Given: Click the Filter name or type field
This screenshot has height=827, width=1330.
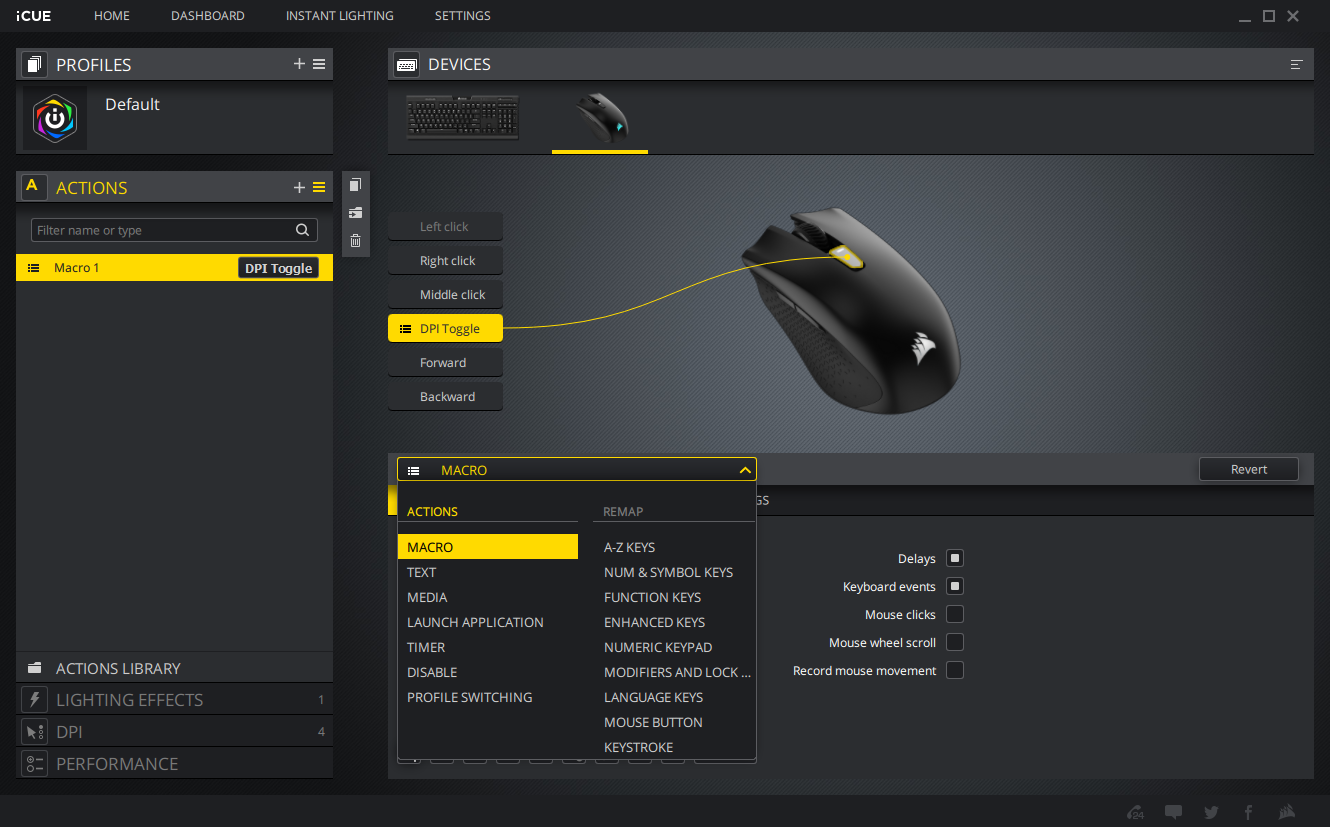Looking at the screenshot, I should click(x=174, y=230).
